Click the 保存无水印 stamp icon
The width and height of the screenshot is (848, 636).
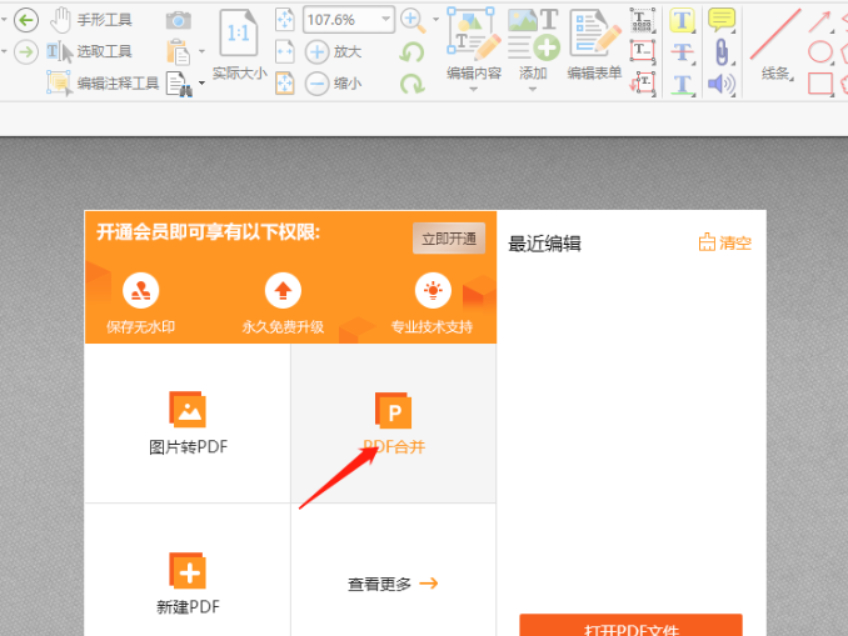point(141,291)
